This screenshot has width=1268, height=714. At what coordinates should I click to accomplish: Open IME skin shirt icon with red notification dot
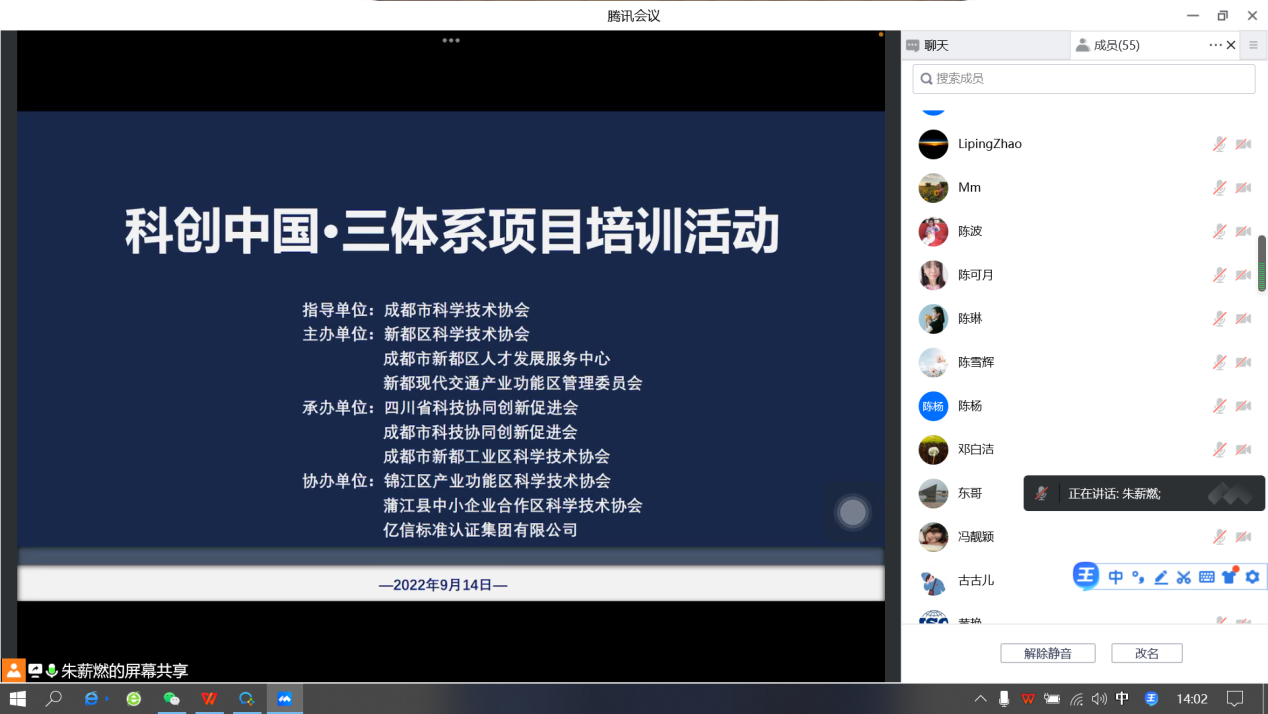(x=1229, y=577)
